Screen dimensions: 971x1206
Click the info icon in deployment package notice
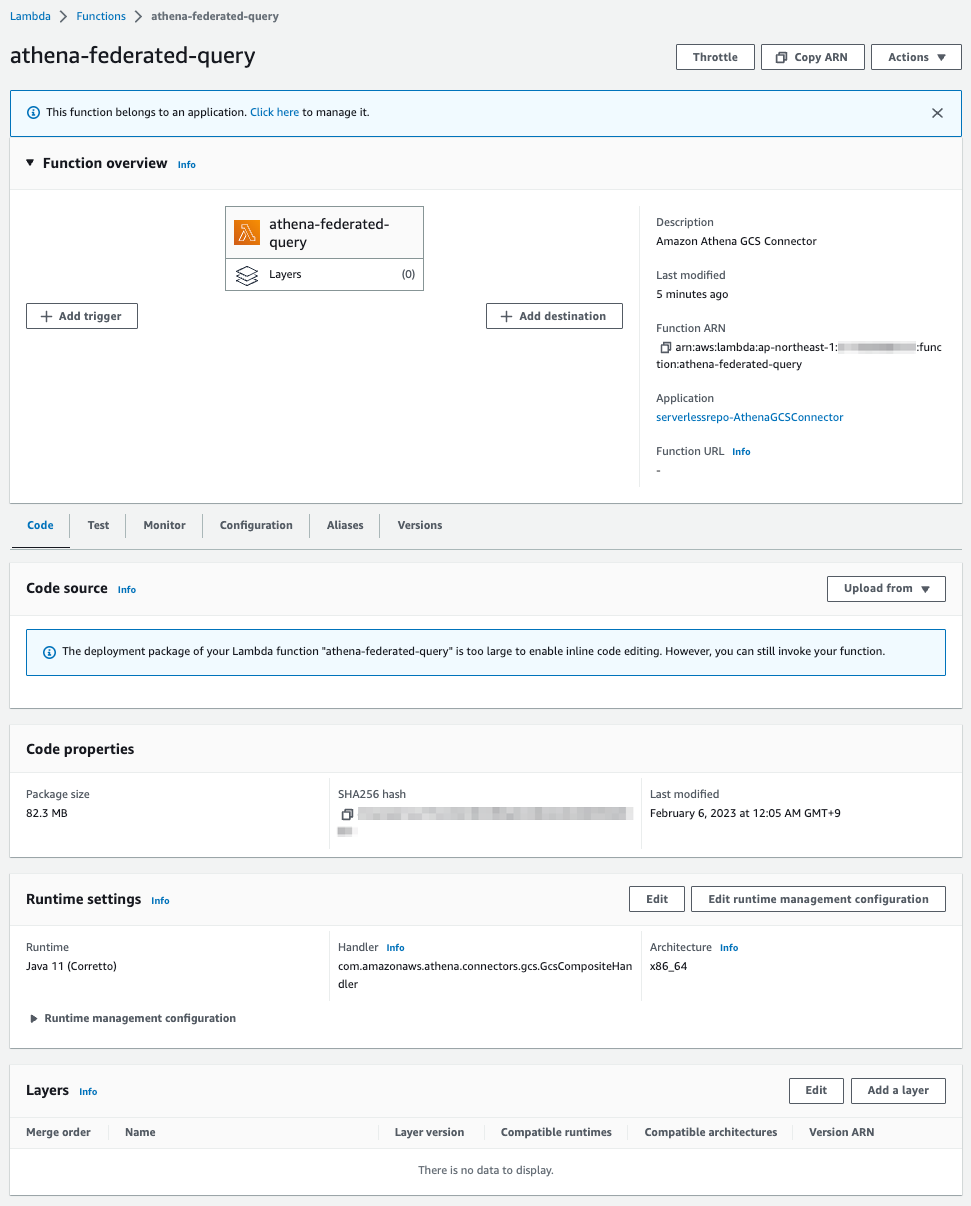click(50, 652)
